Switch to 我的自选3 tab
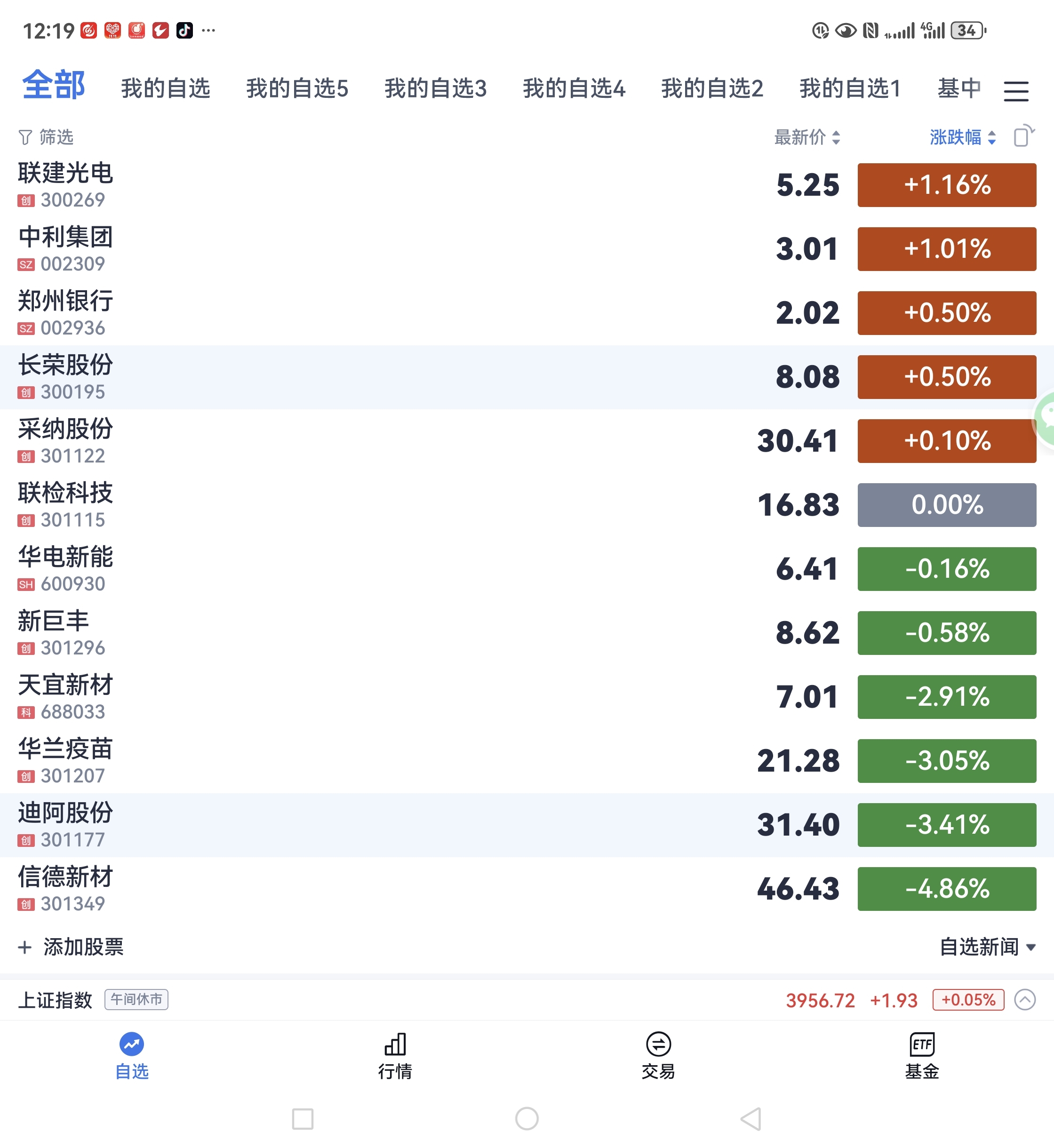The image size is (1054, 1148). 435,89
